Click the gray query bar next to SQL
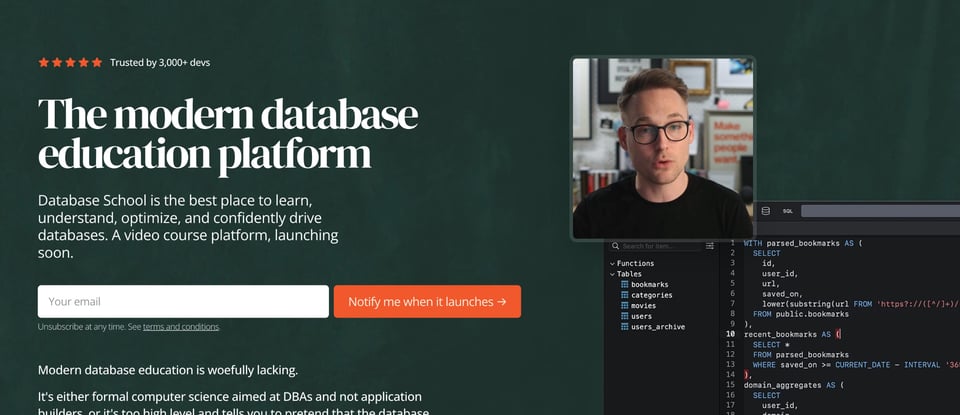This screenshot has width=960, height=415. click(880, 211)
